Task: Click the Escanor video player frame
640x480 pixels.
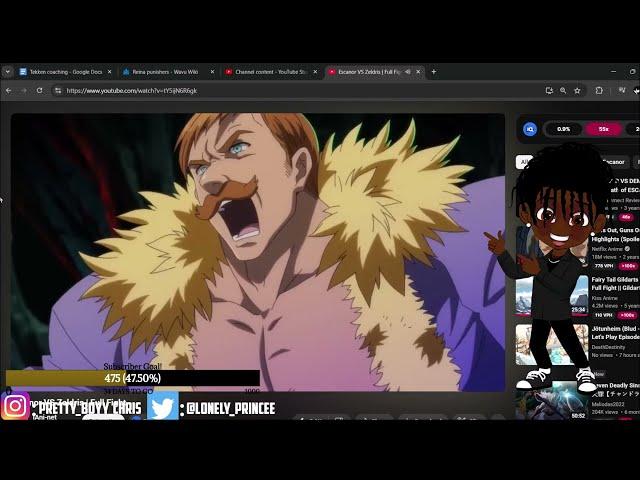Action: 258,252
